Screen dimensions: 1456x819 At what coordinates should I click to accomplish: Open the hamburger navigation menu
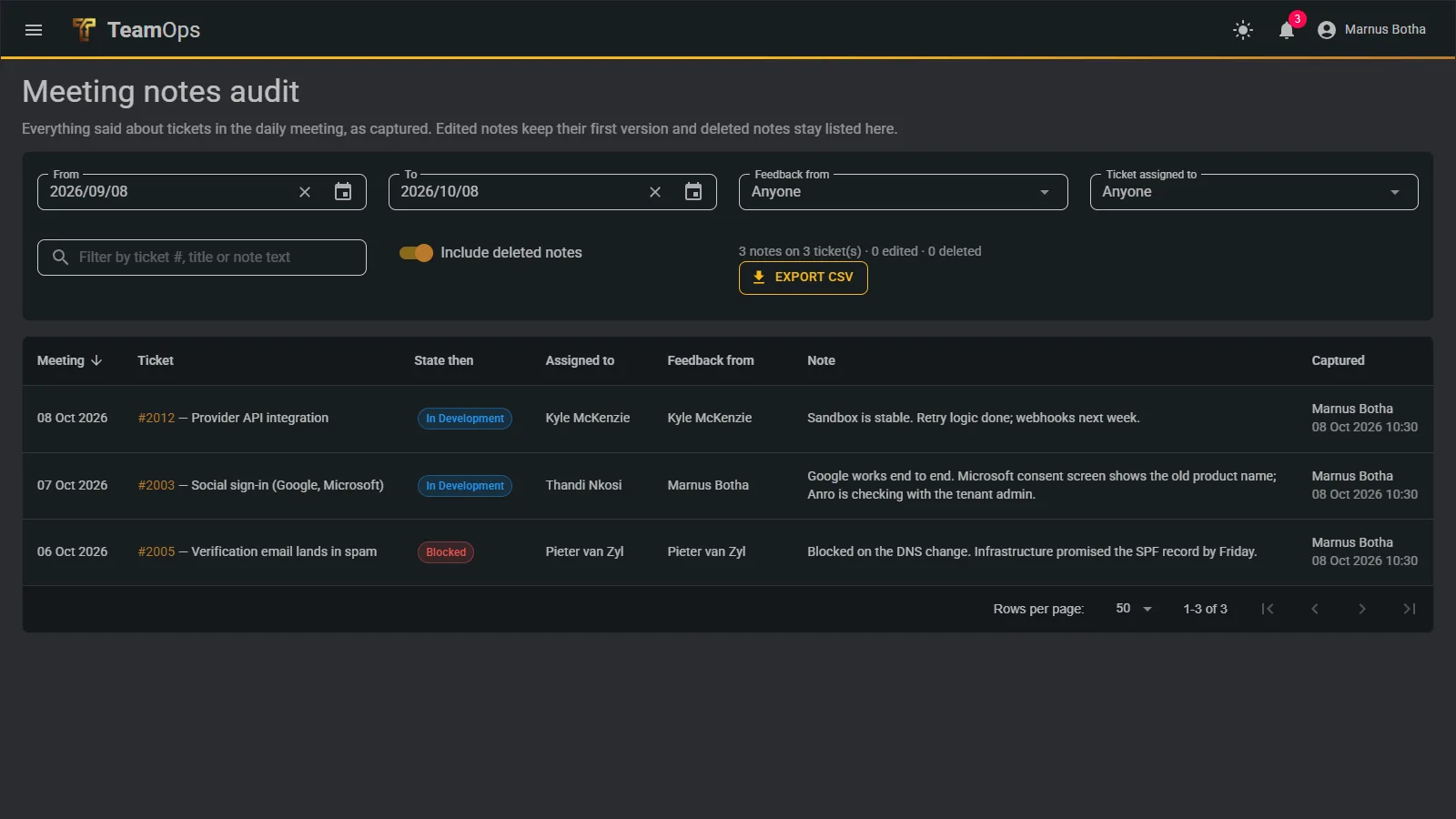coord(34,30)
